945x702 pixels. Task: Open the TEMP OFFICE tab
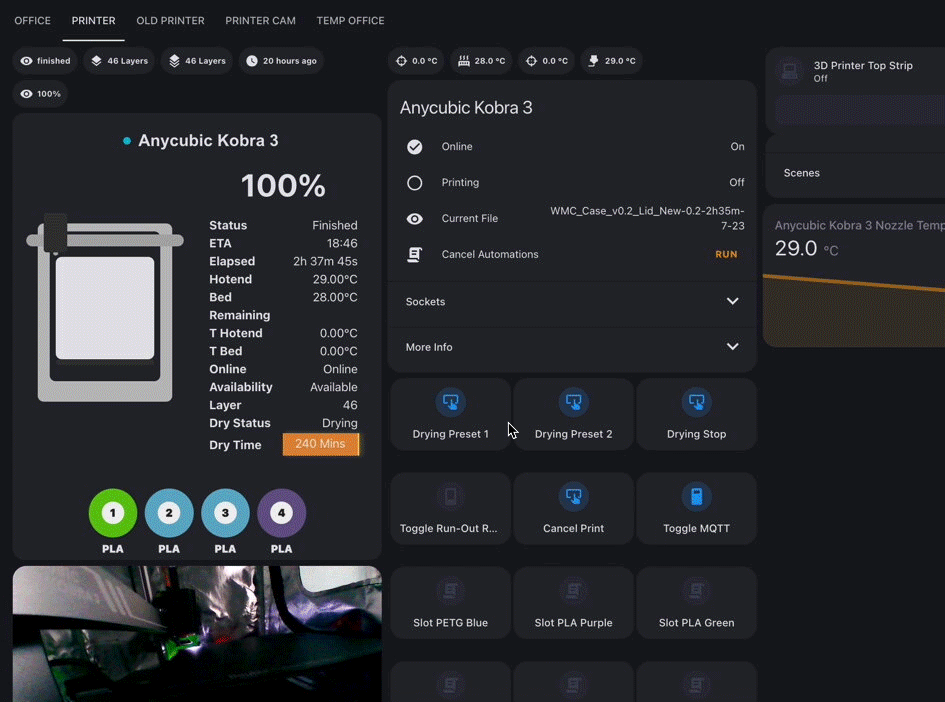click(350, 20)
